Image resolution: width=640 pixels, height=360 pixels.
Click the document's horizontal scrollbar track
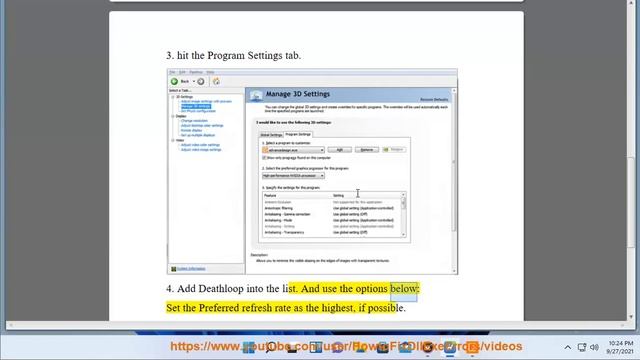(x=316, y=325)
